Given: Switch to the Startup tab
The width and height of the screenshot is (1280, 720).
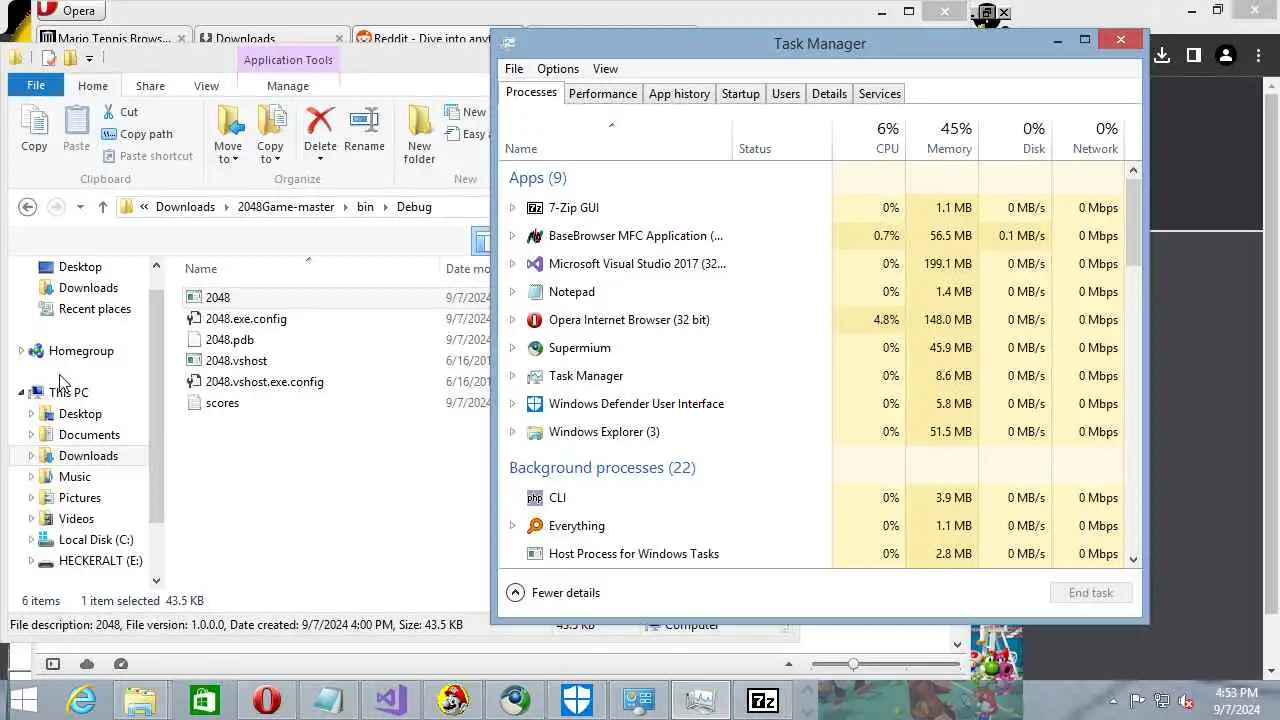Looking at the screenshot, I should 740,94.
